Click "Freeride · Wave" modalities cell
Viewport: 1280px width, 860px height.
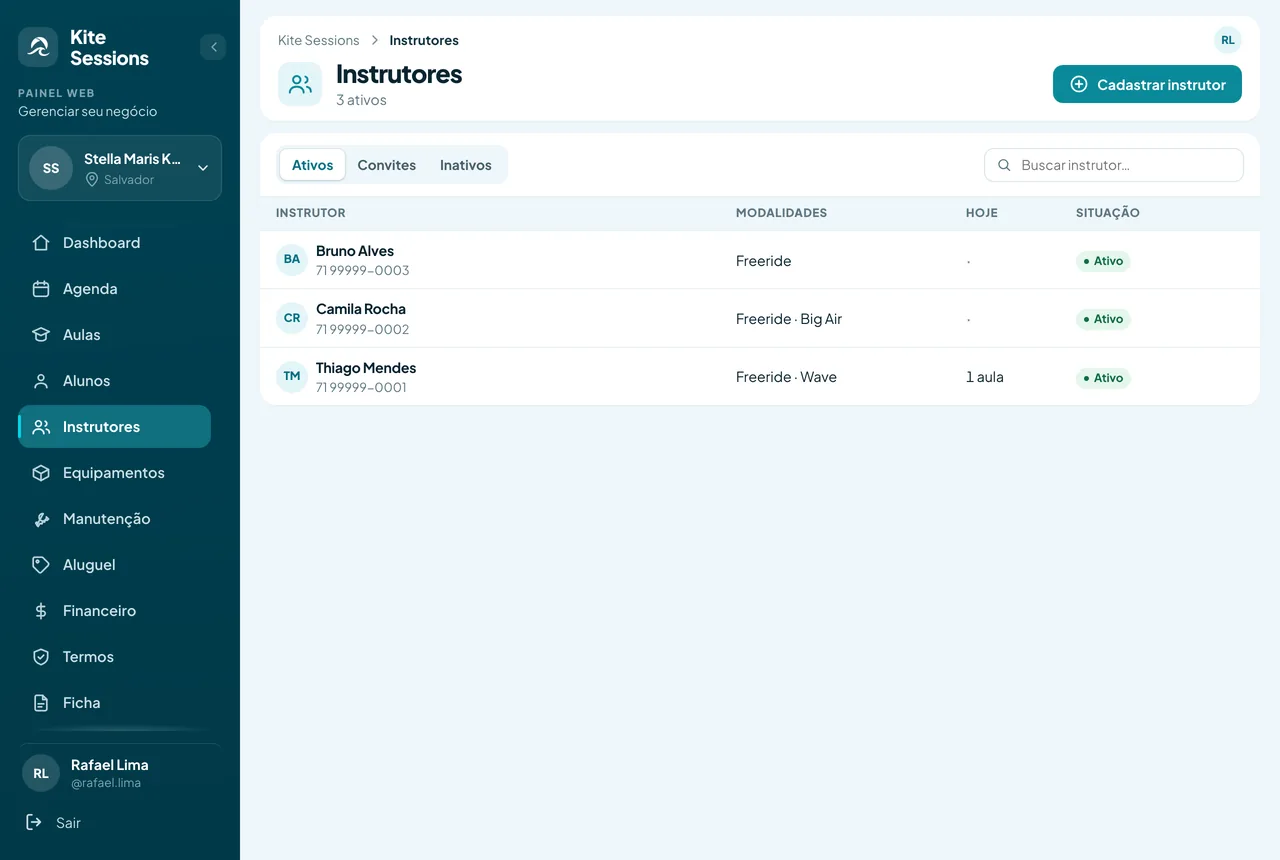(x=786, y=377)
